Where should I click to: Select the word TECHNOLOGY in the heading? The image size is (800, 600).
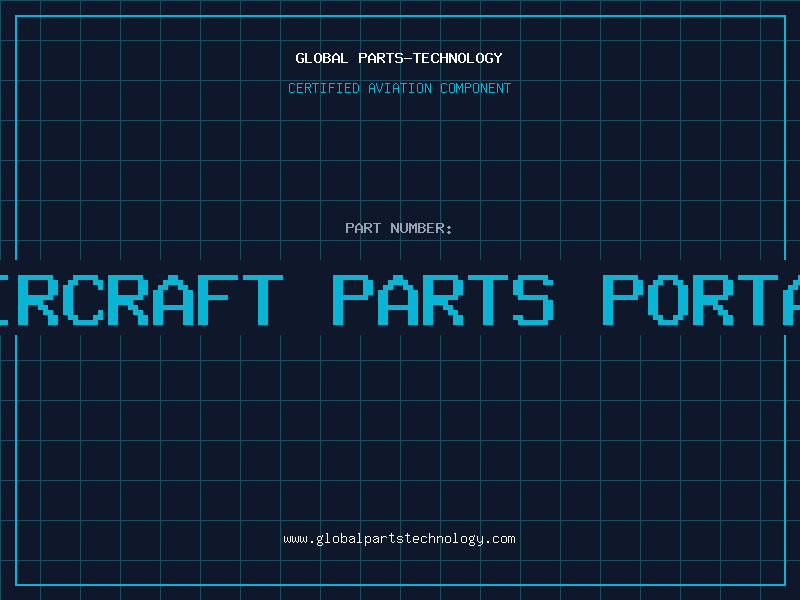click(458, 58)
